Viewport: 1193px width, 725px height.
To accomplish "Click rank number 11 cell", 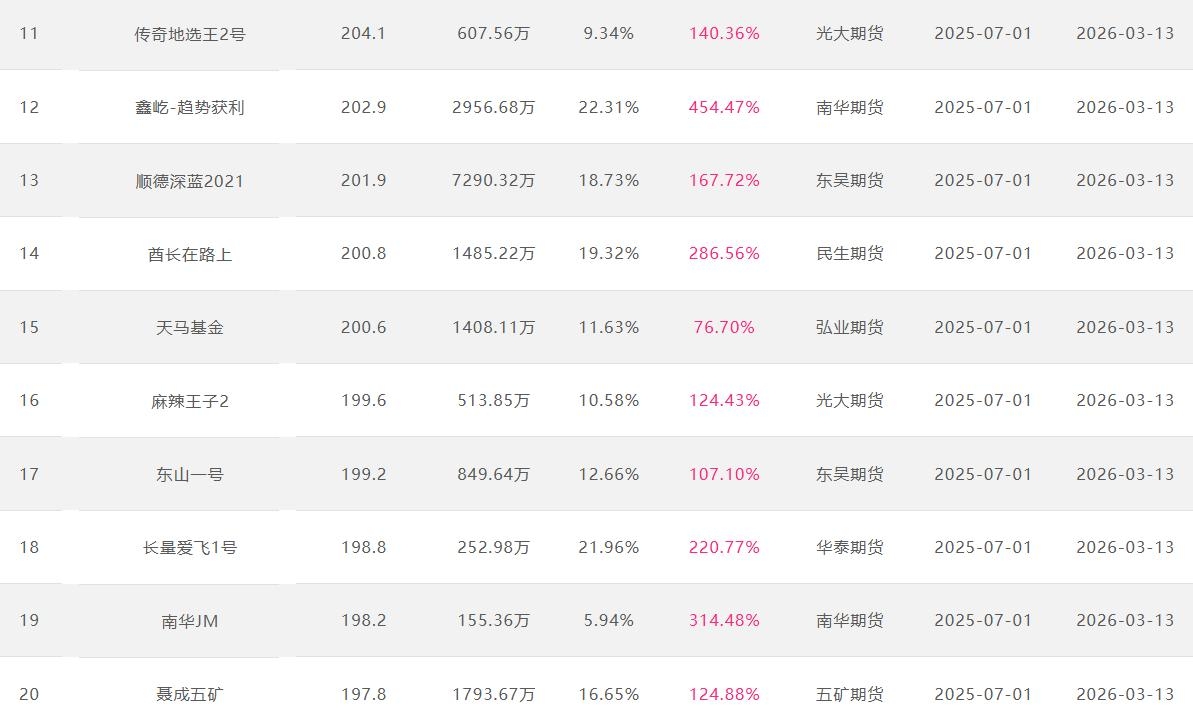I will (x=29, y=34).
